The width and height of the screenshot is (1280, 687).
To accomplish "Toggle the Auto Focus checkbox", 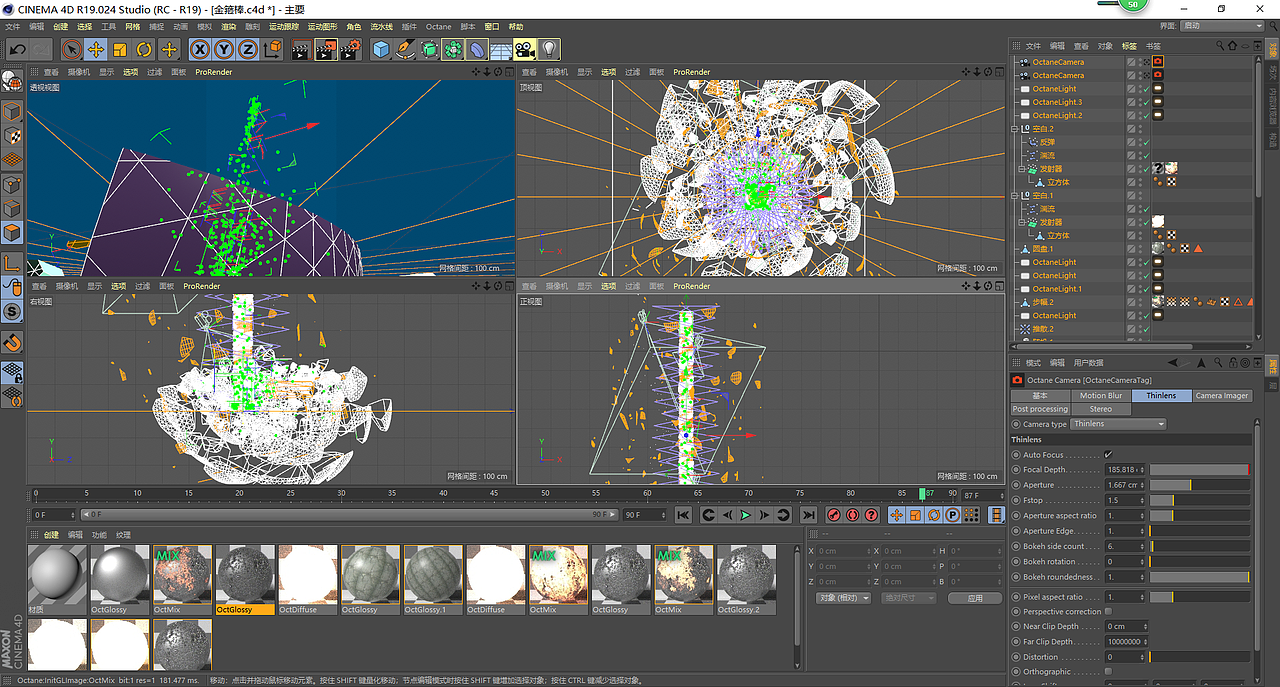I will click(1108, 455).
